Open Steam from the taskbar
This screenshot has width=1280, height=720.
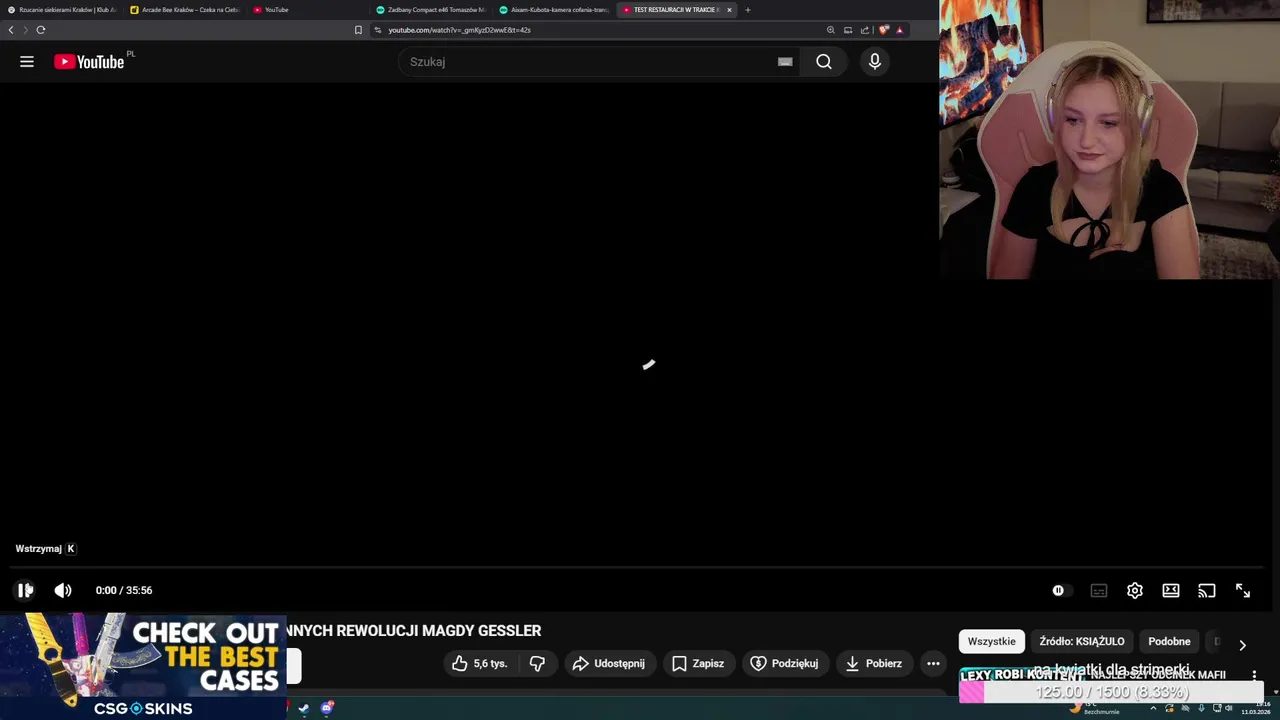(304, 708)
